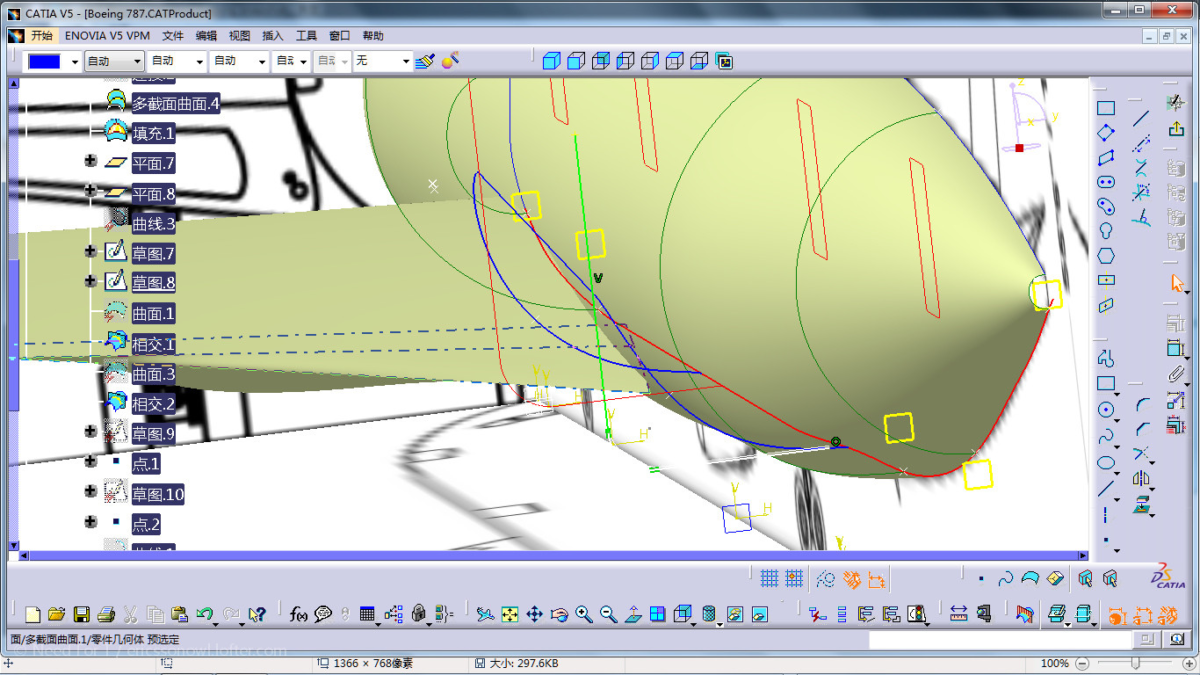
Task: Select the Line tool in right toolbar
Action: [1141, 118]
